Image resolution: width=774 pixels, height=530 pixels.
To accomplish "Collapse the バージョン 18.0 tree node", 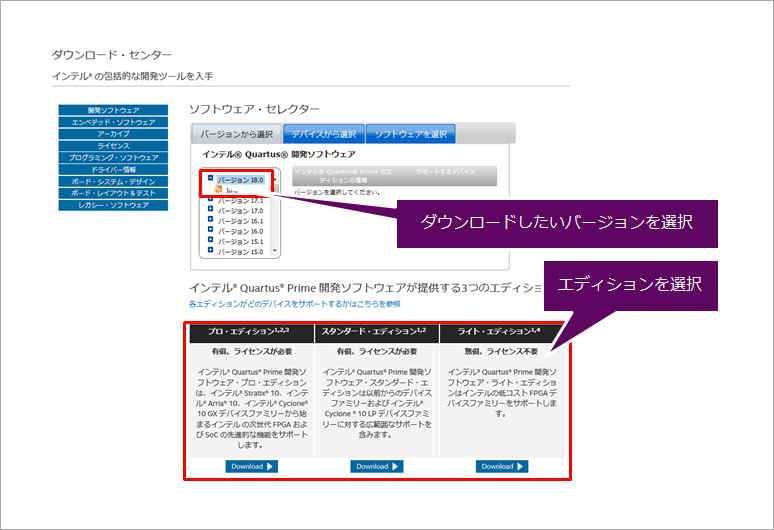I will [210, 178].
